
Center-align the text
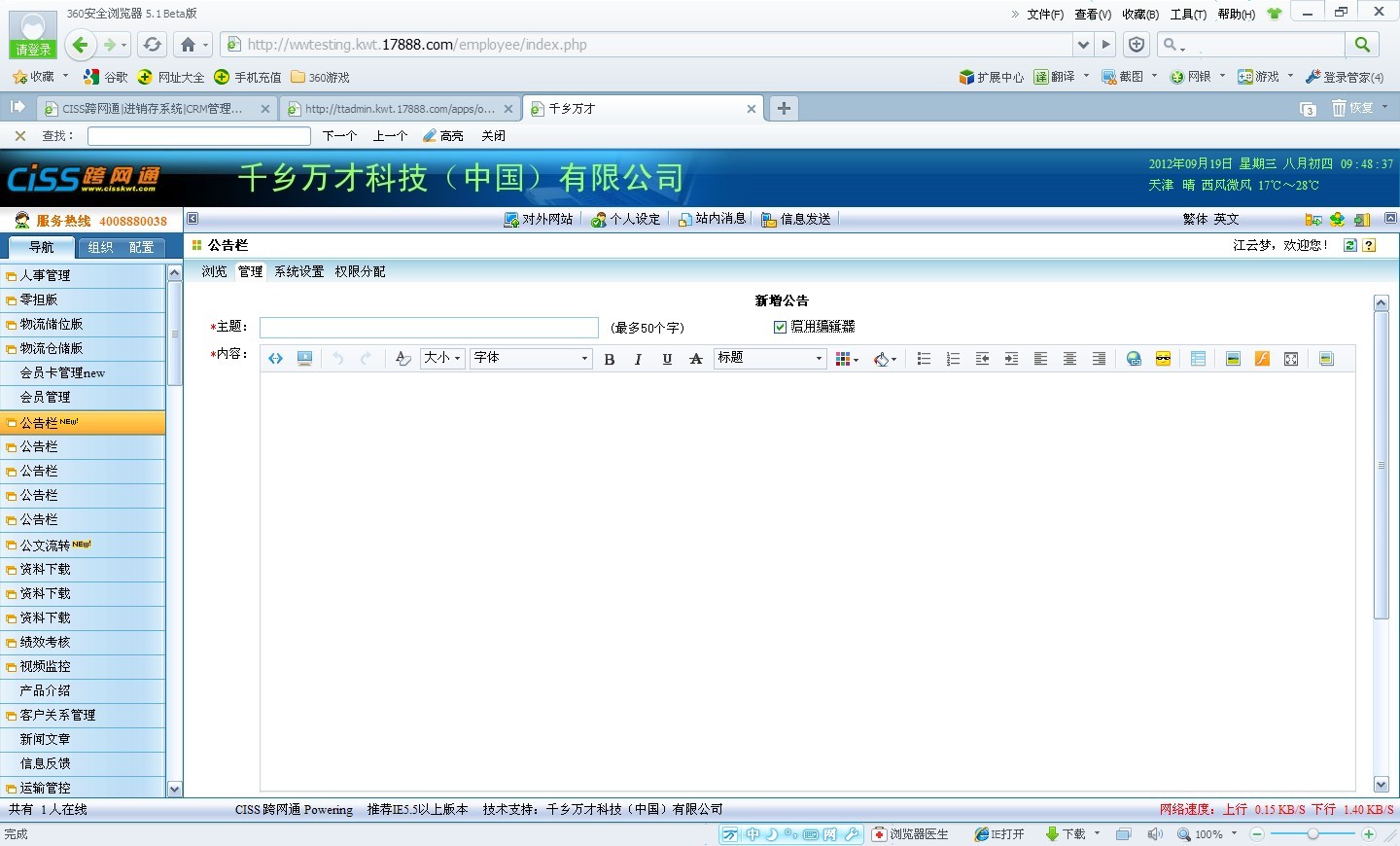pyautogui.click(x=1069, y=359)
